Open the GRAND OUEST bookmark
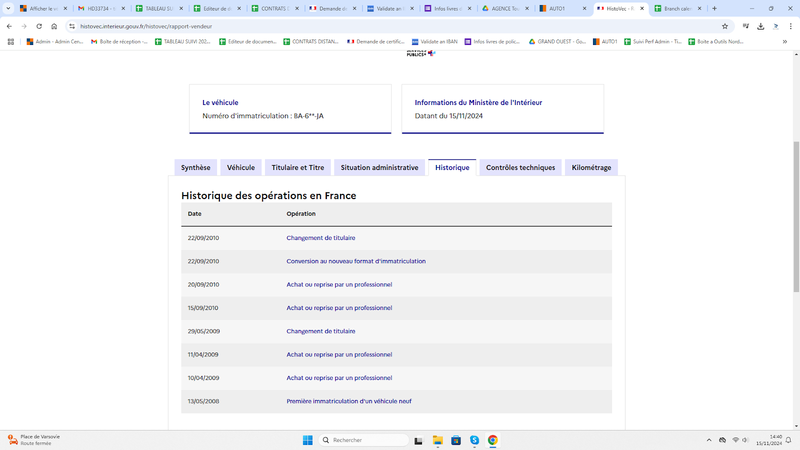Image resolution: width=800 pixels, height=450 pixels. coord(557,42)
